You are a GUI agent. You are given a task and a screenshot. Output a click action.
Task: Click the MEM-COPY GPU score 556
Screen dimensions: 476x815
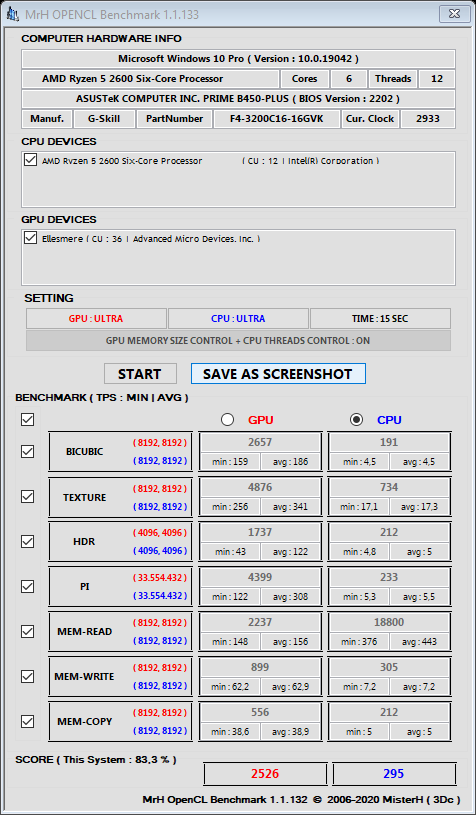(260, 712)
